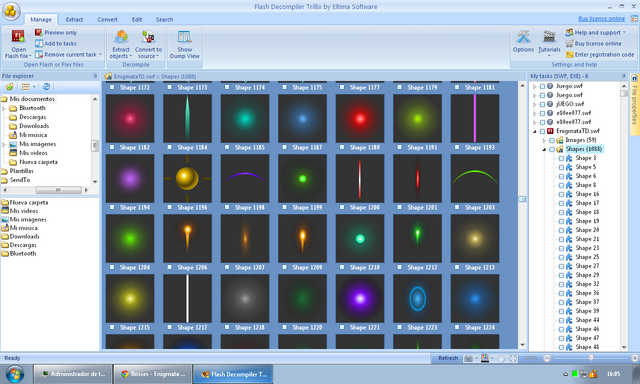Open Administrador de t... taskbar button
This screenshot has height=384, width=640.
point(73,374)
